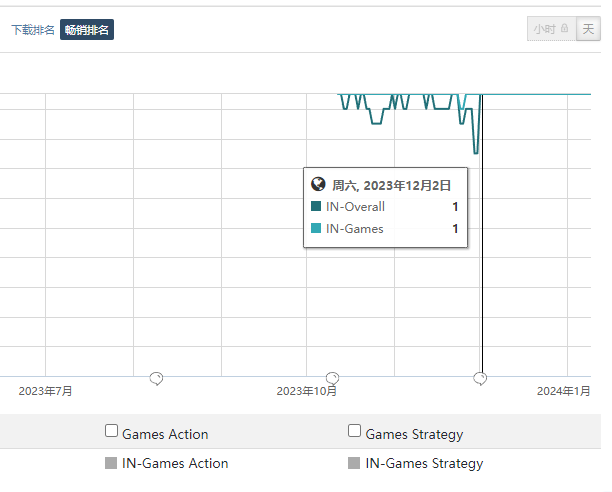The image size is (612, 492).
Task: Click the lock icon beside 小时
Action: tap(564, 28)
